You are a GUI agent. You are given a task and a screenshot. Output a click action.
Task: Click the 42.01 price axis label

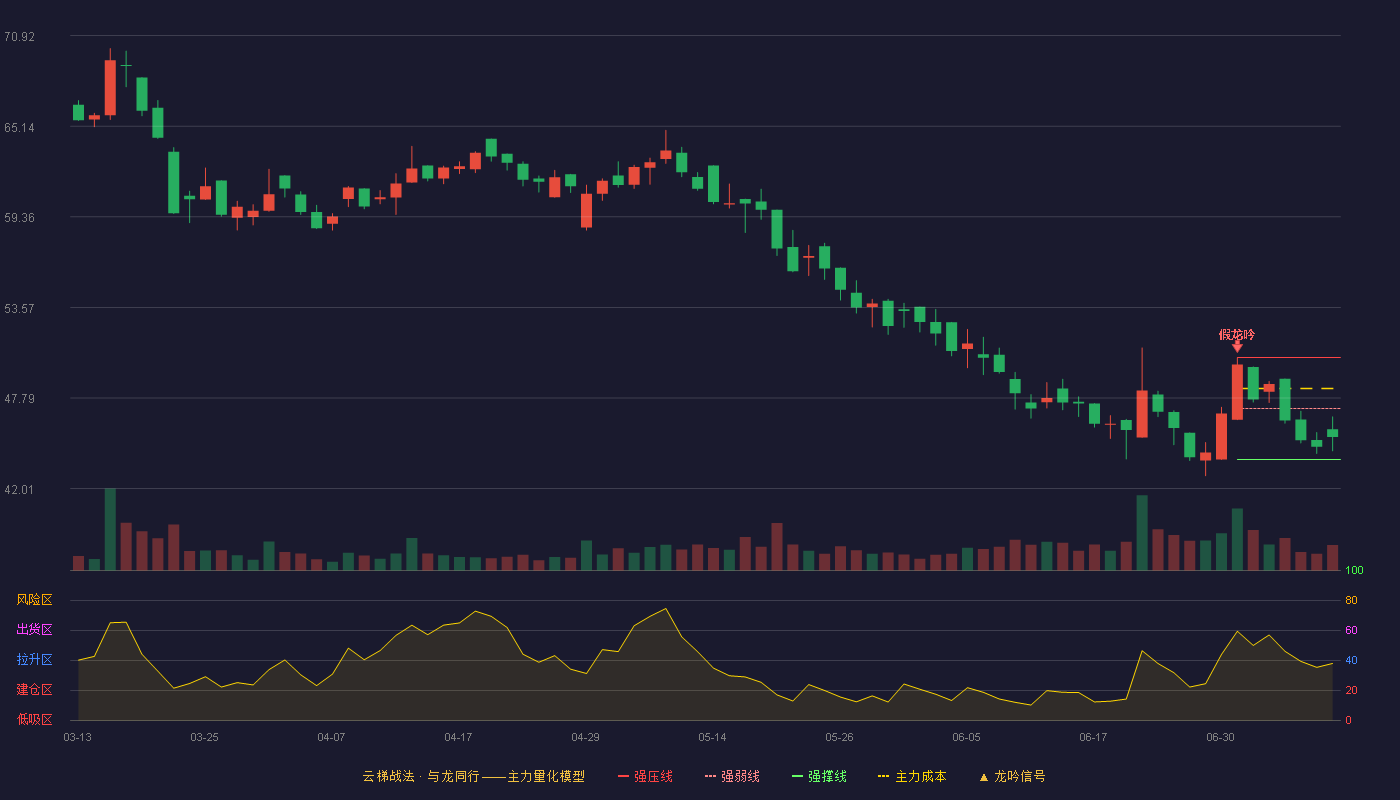(x=19, y=490)
